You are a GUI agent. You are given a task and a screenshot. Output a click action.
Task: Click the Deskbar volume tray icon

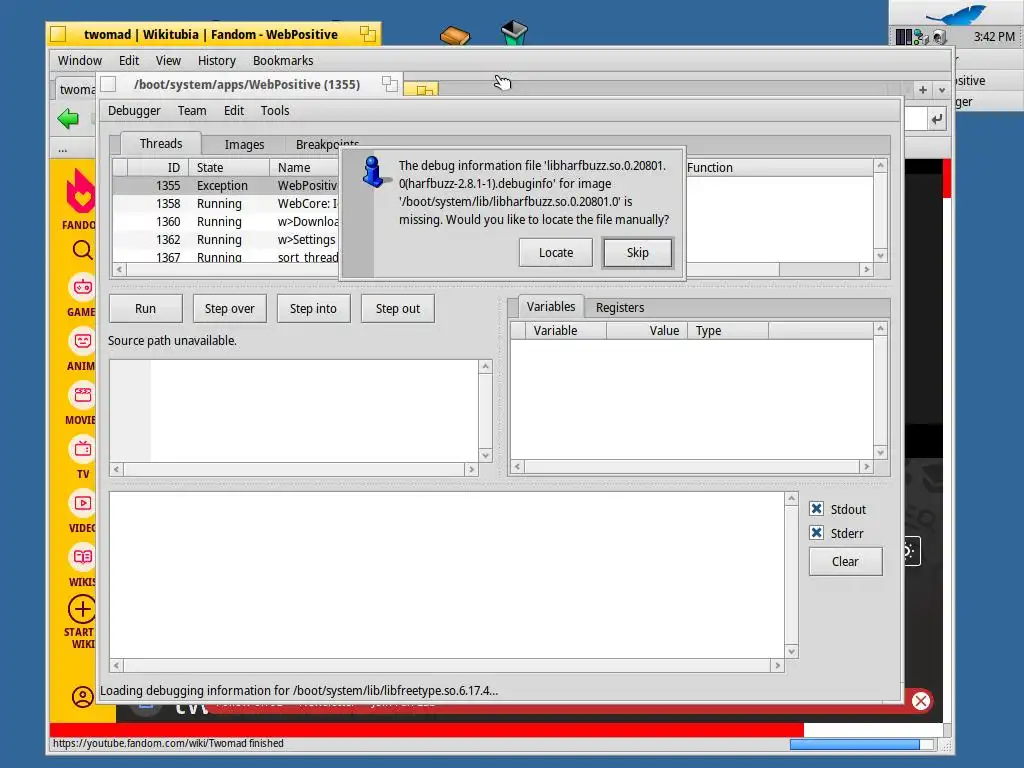939,37
